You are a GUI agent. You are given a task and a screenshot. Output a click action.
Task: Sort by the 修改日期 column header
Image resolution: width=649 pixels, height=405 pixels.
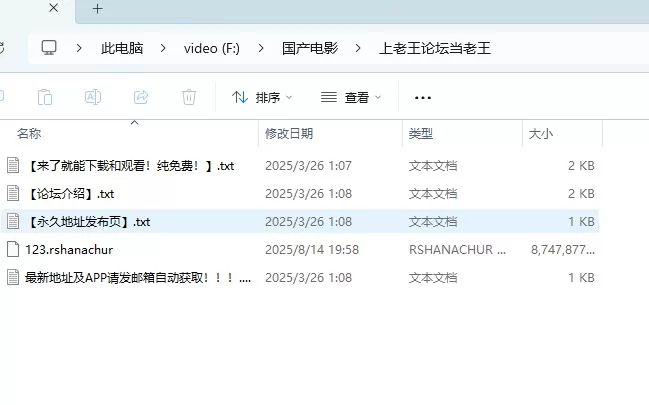(289, 134)
